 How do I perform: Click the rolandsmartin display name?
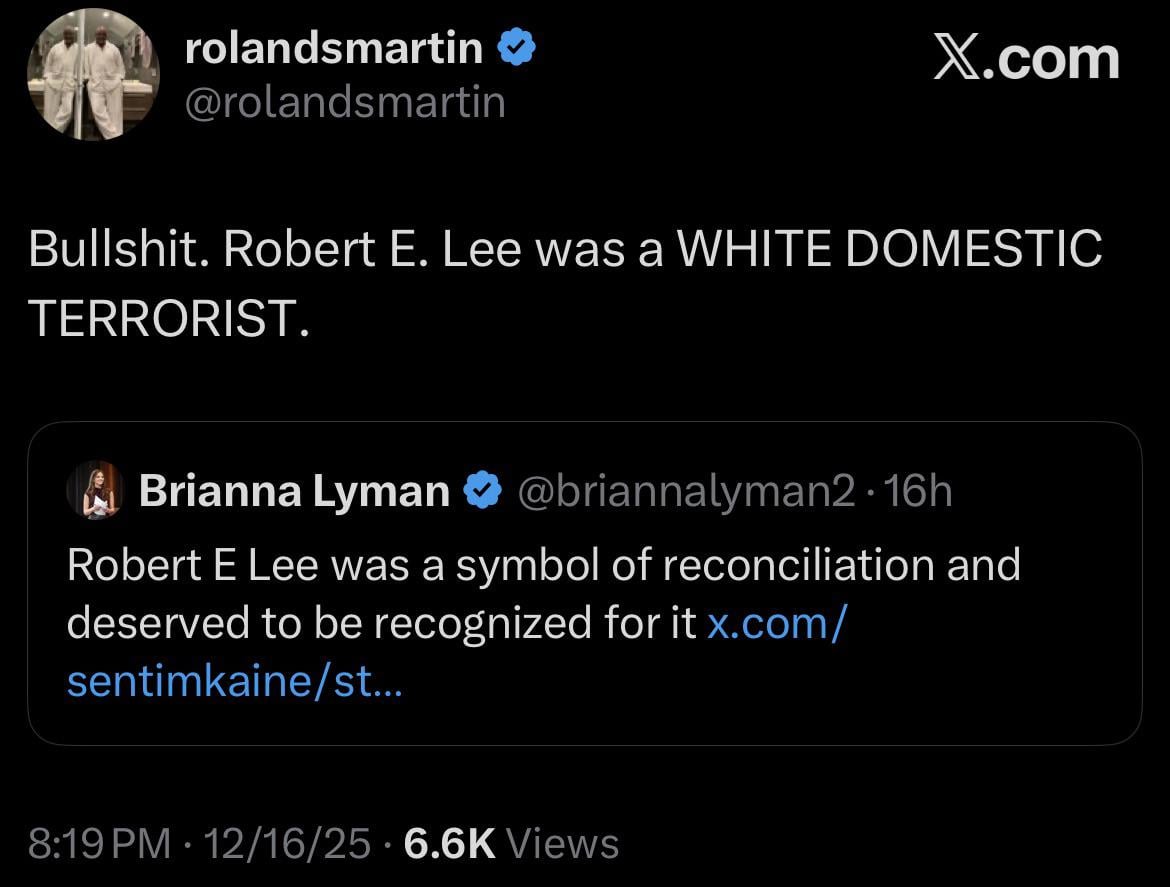pyautogui.click(x=335, y=49)
